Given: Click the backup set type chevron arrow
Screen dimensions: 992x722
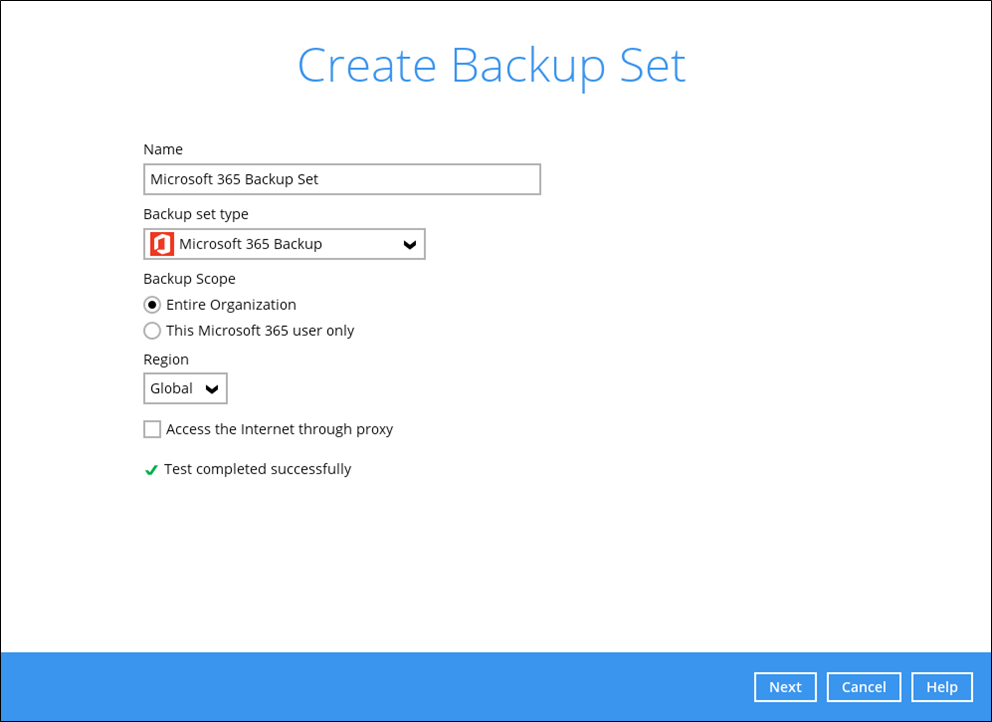Looking at the screenshot, I should (x=409, y=245).
